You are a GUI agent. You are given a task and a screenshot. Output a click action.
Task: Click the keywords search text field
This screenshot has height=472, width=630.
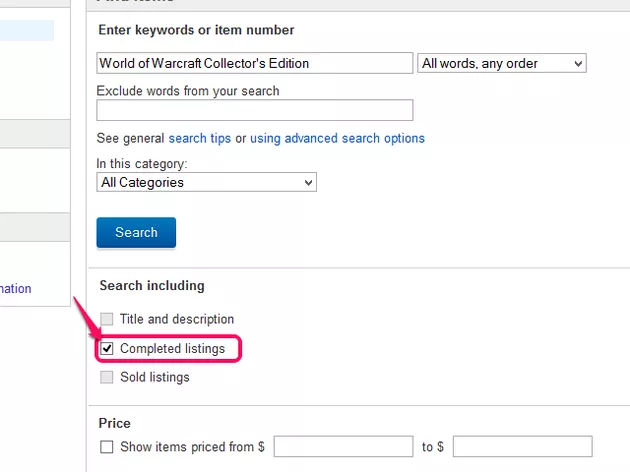pyautogui.click(x=255, y=63)
